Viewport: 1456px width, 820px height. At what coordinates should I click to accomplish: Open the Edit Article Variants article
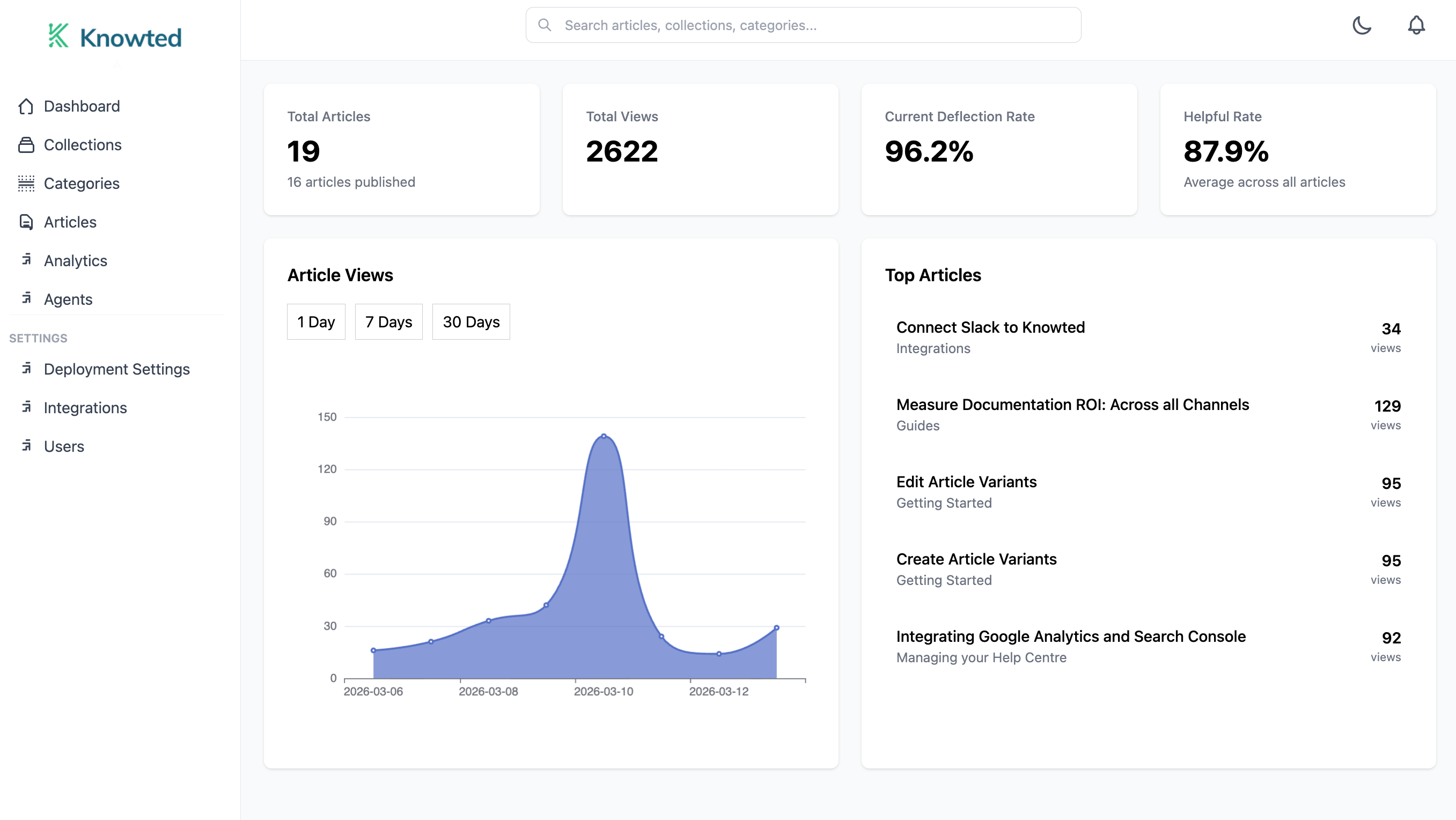(966, 482)
